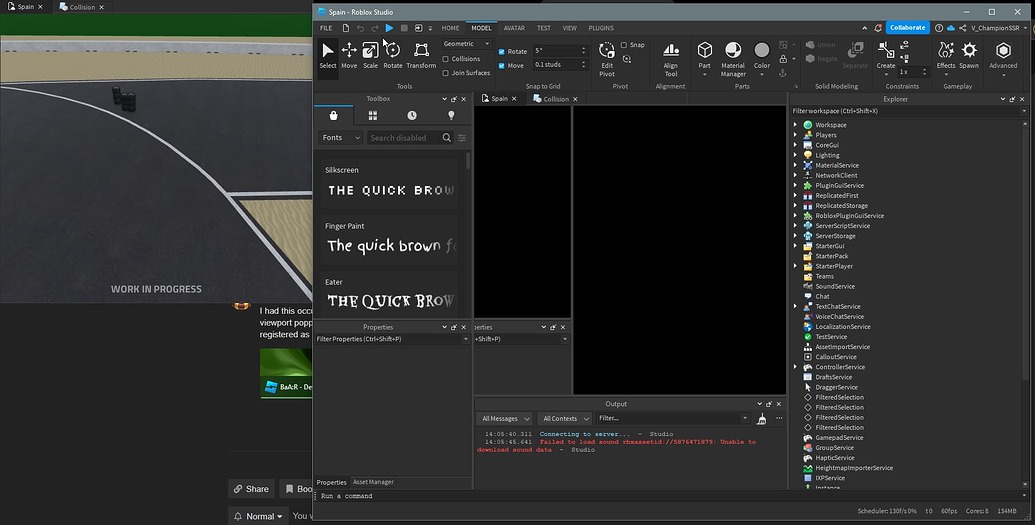This screenshot has height=525, width=1035.
Task: Click the notifications bell icon
Action: pos(878,28)
